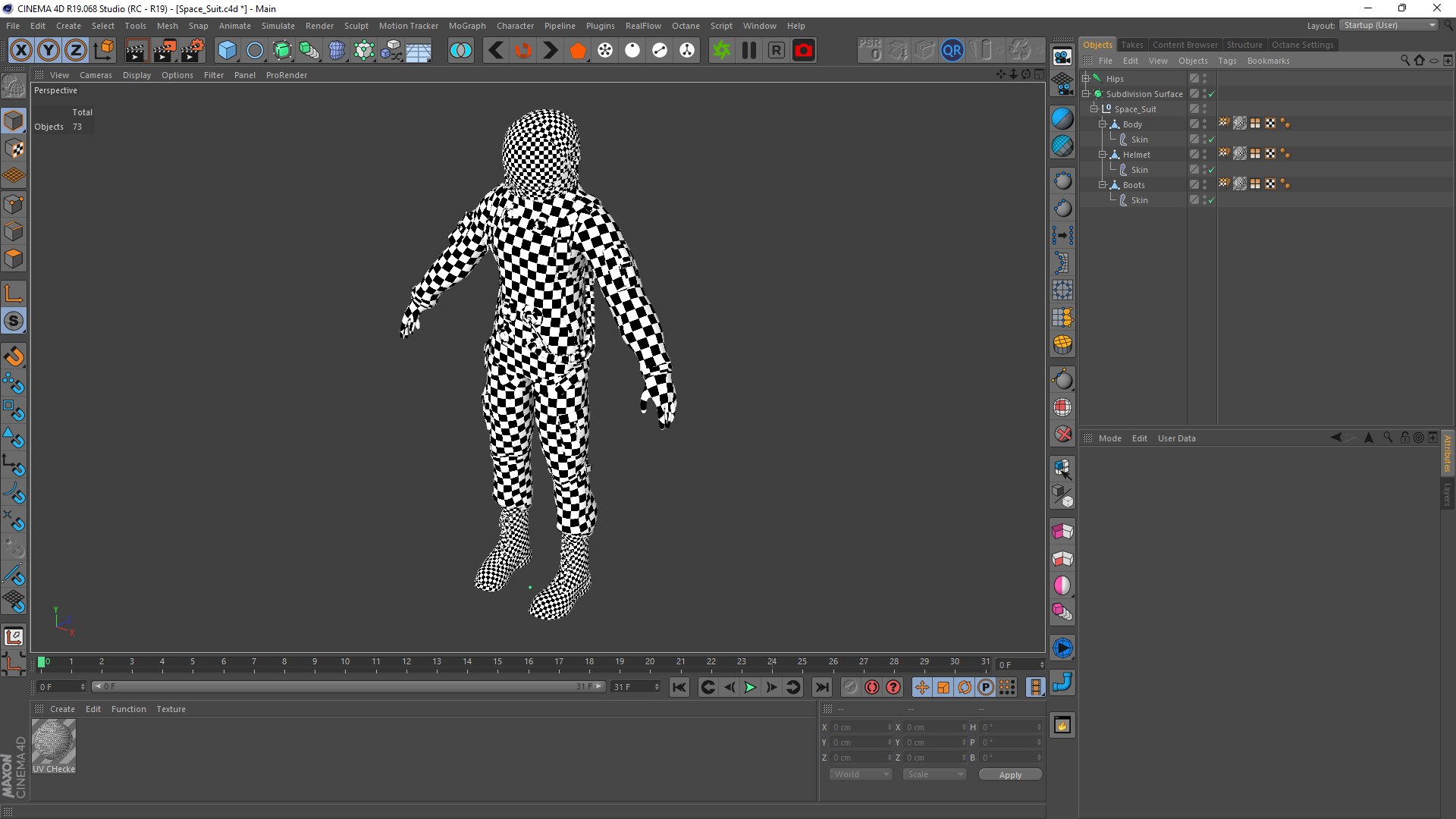Click the Apply button
The width and height of the screenshot is (1456, 819).
click(x=1010, y=775)
